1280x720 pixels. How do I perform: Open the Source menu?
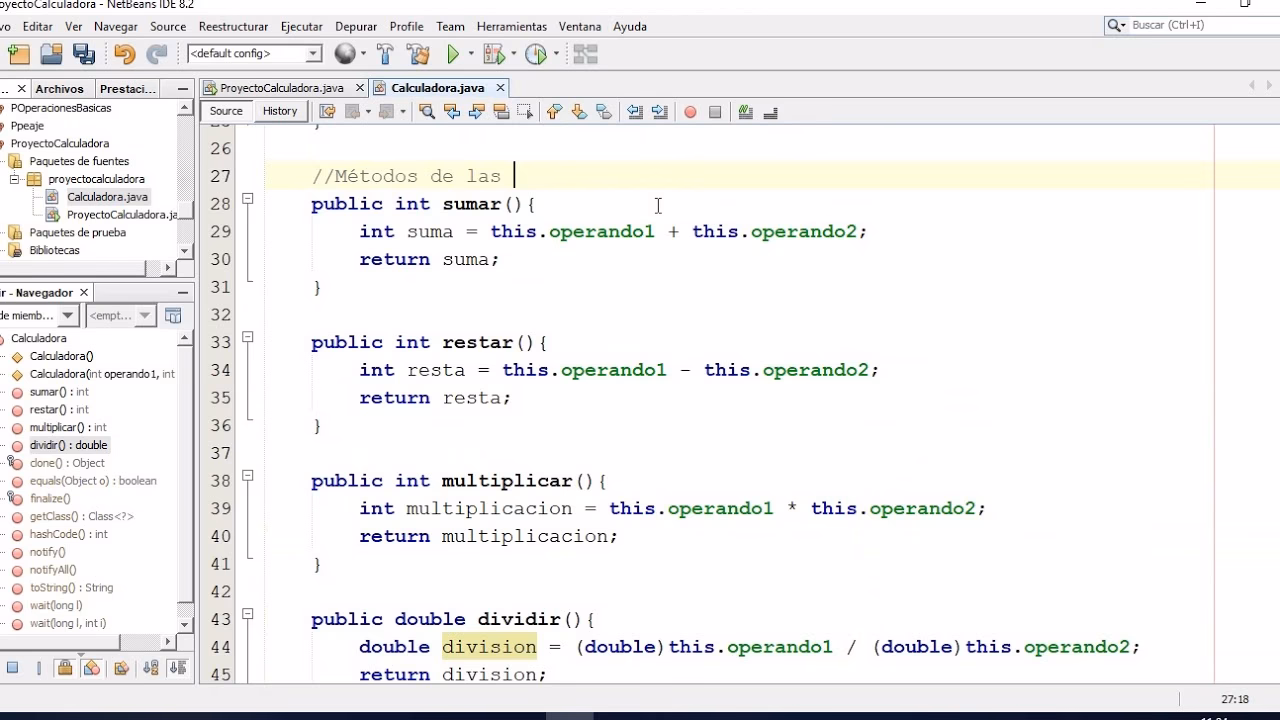(x=168, y=26)
